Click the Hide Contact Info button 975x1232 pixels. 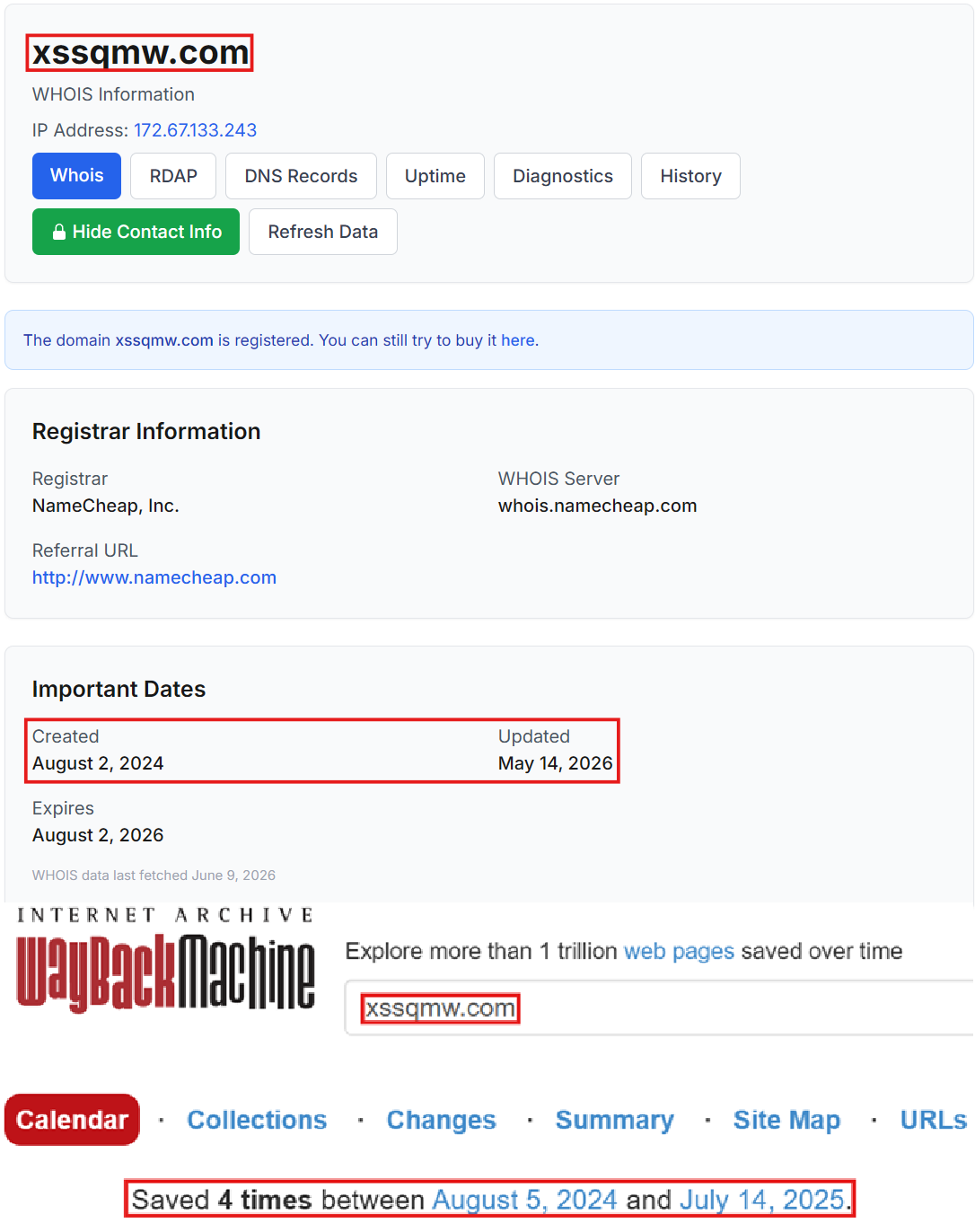[x=136, y=232]
